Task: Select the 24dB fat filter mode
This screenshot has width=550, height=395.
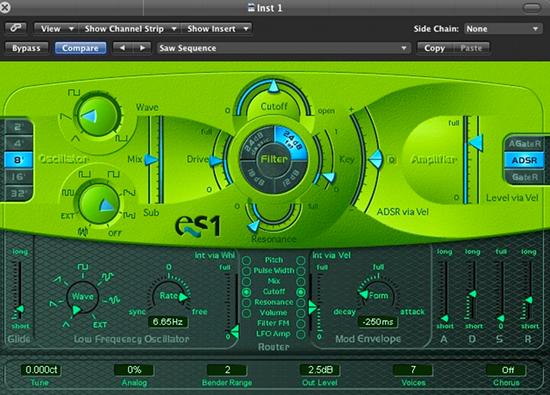Action: [291, 141]
